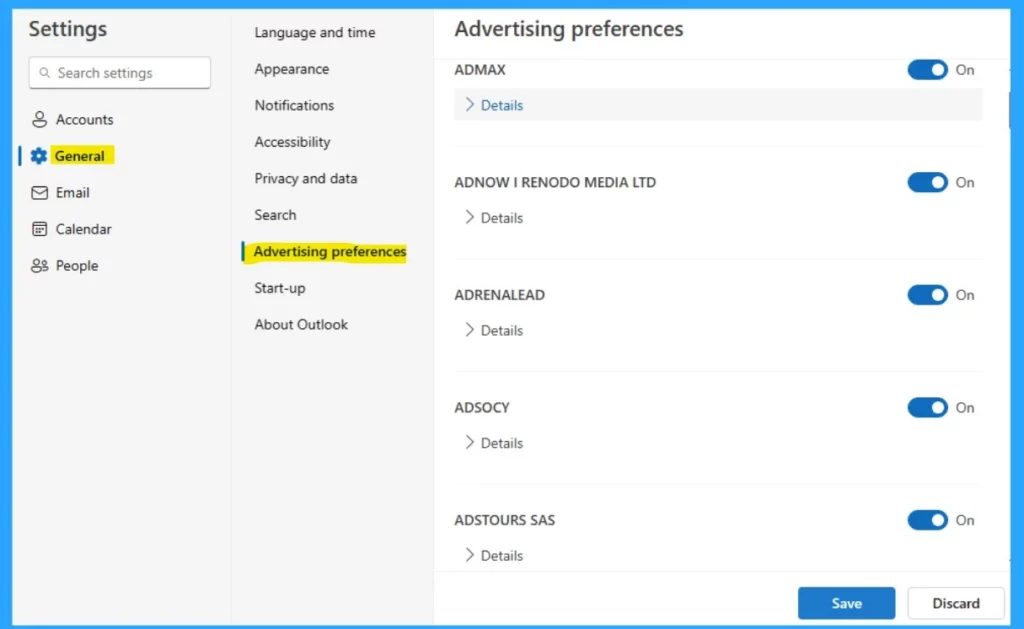Image resolution: width=1024 pixels, height=629 pixels.
Task: Open Notifications settings
Action: click(294, 105)
